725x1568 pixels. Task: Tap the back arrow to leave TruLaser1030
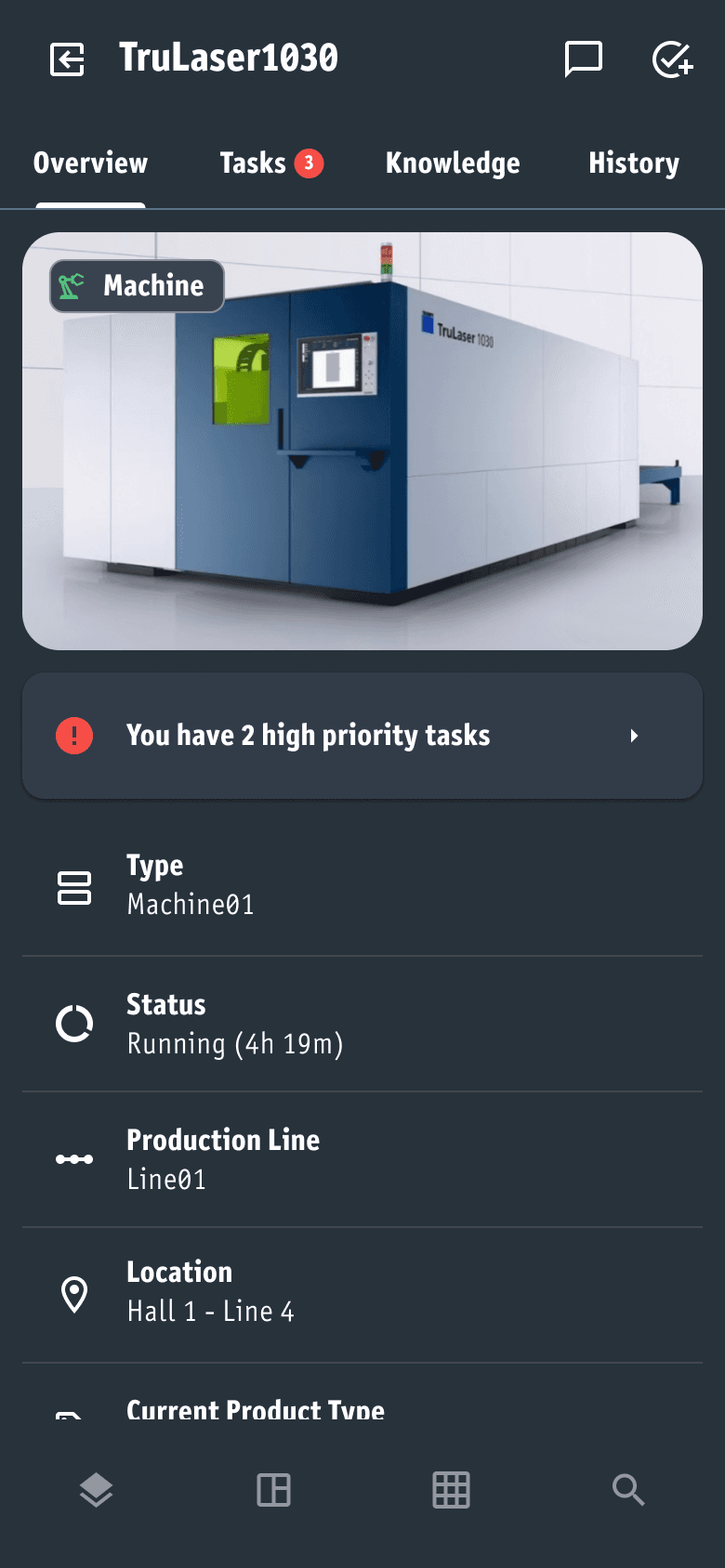pyautogui.click(x=66, y=59)
